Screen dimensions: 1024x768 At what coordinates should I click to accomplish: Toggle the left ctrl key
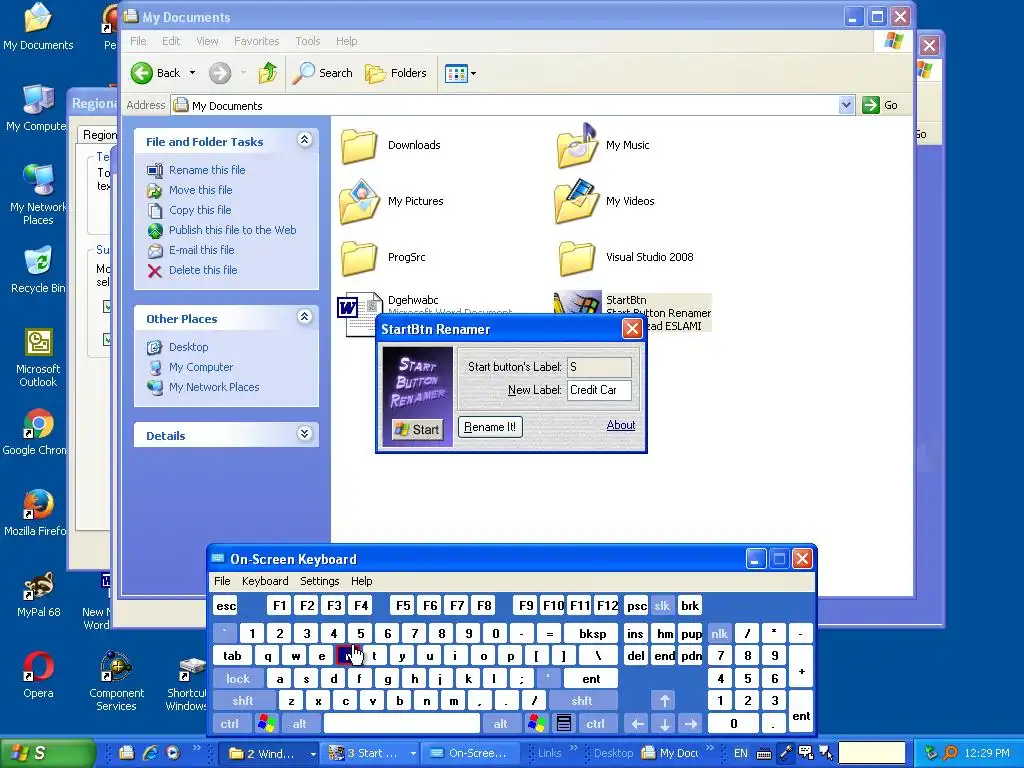pyautogui.click(x=229, y=724)
